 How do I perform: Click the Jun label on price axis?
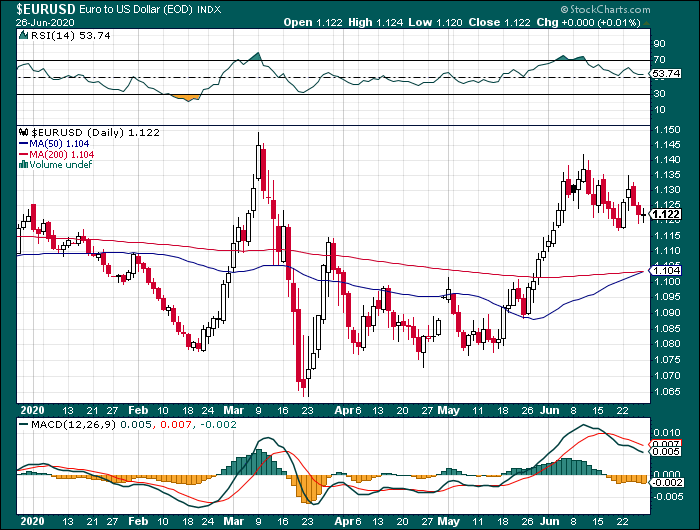coord(550,410)
